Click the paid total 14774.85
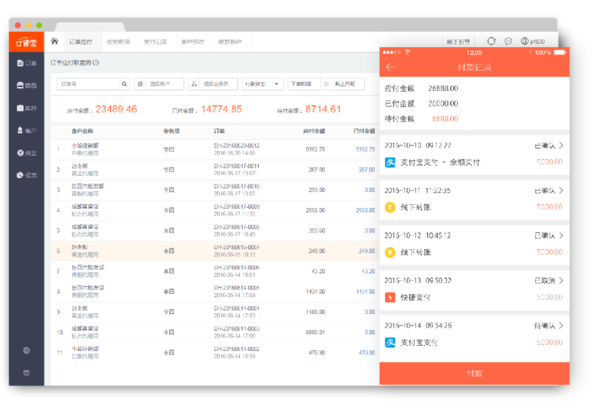 222,109
